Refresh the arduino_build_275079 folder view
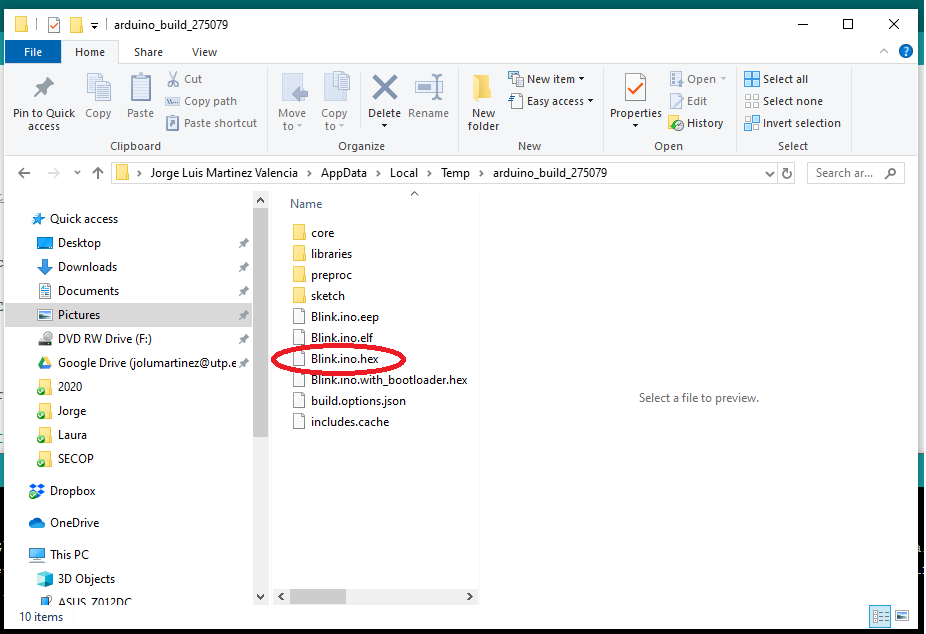The width and height of the screenshot is (926, 634). (787, 173)
